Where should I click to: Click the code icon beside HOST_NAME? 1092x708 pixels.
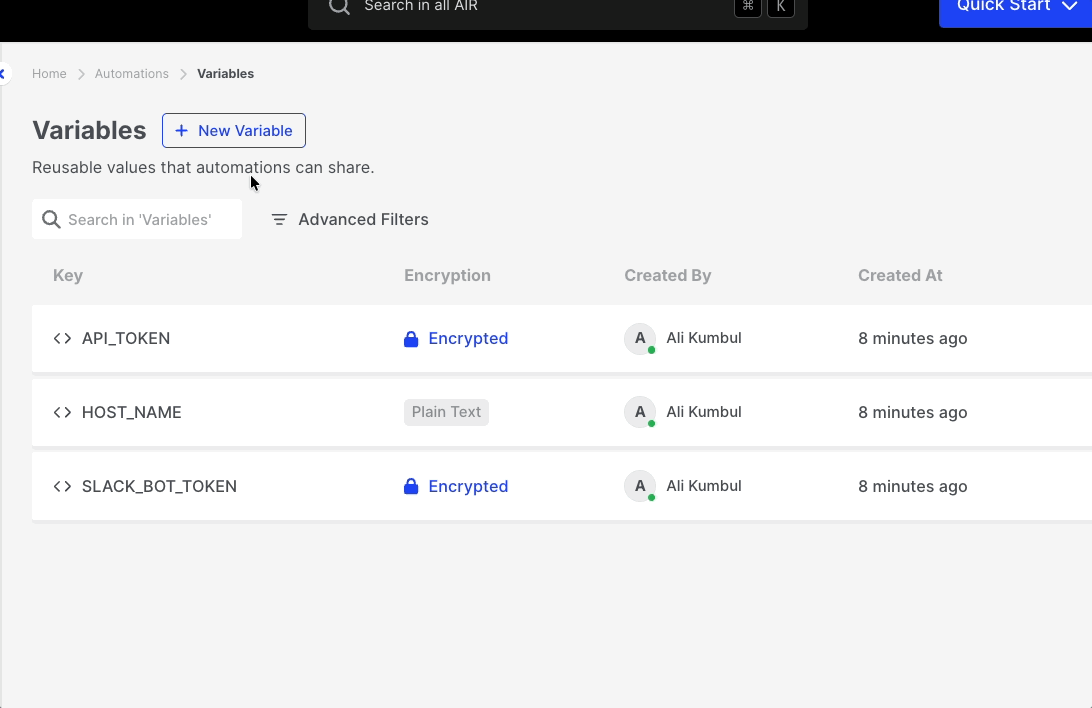pyautogui.click(x=63, y=412)
